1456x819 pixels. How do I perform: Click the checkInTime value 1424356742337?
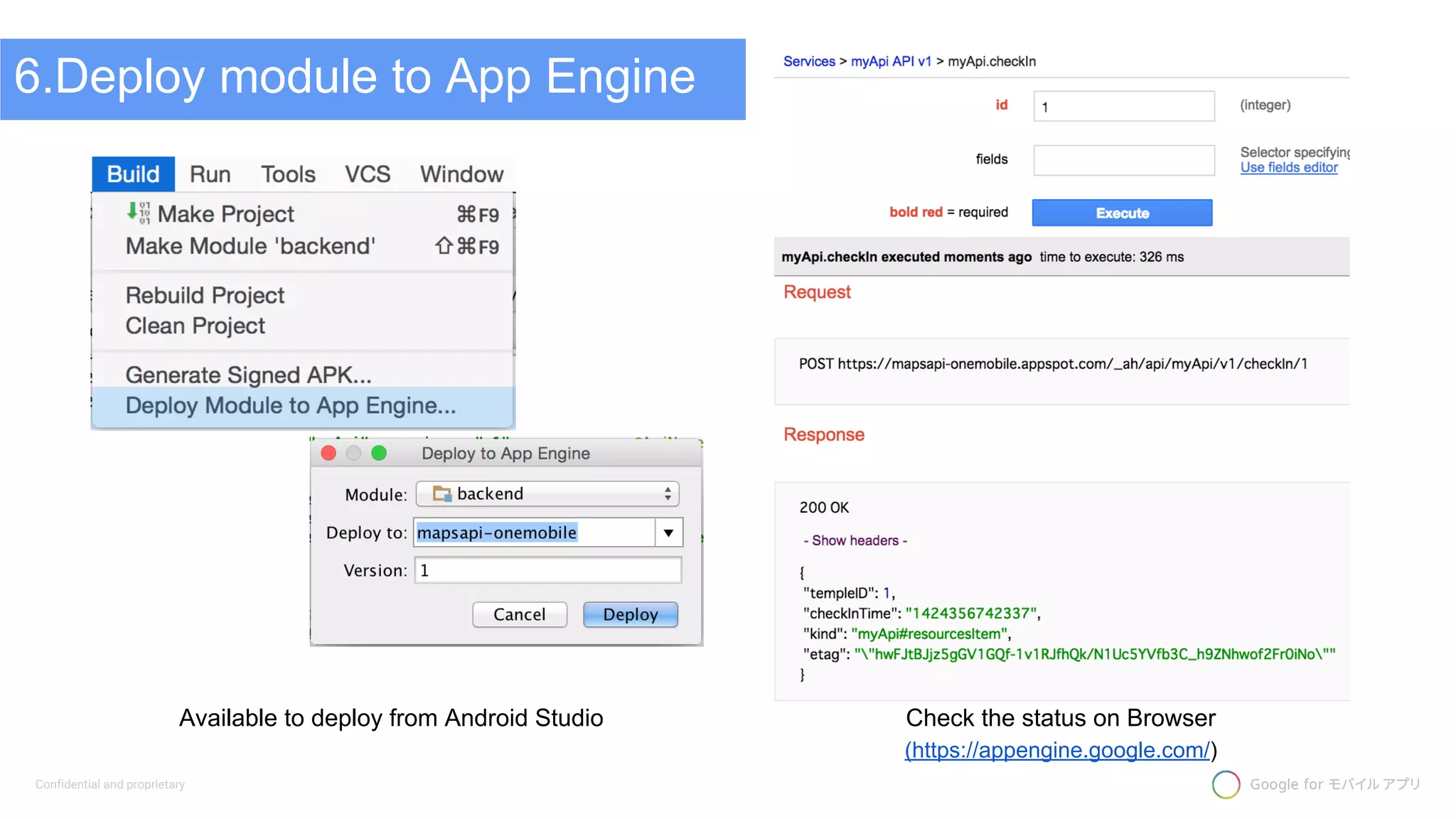point(971,614)
